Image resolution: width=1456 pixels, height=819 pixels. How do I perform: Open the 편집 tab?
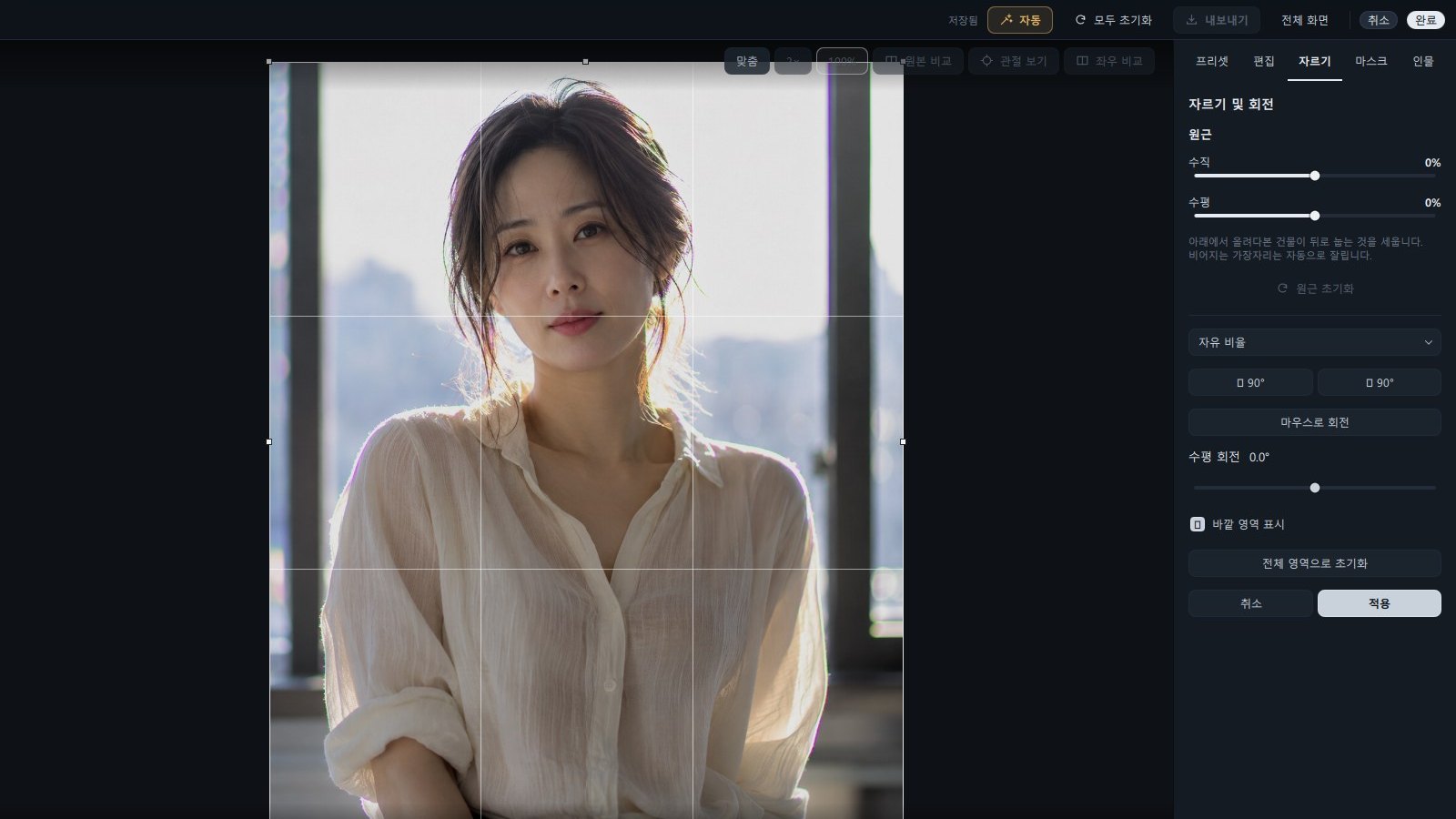coord(1263,61)
